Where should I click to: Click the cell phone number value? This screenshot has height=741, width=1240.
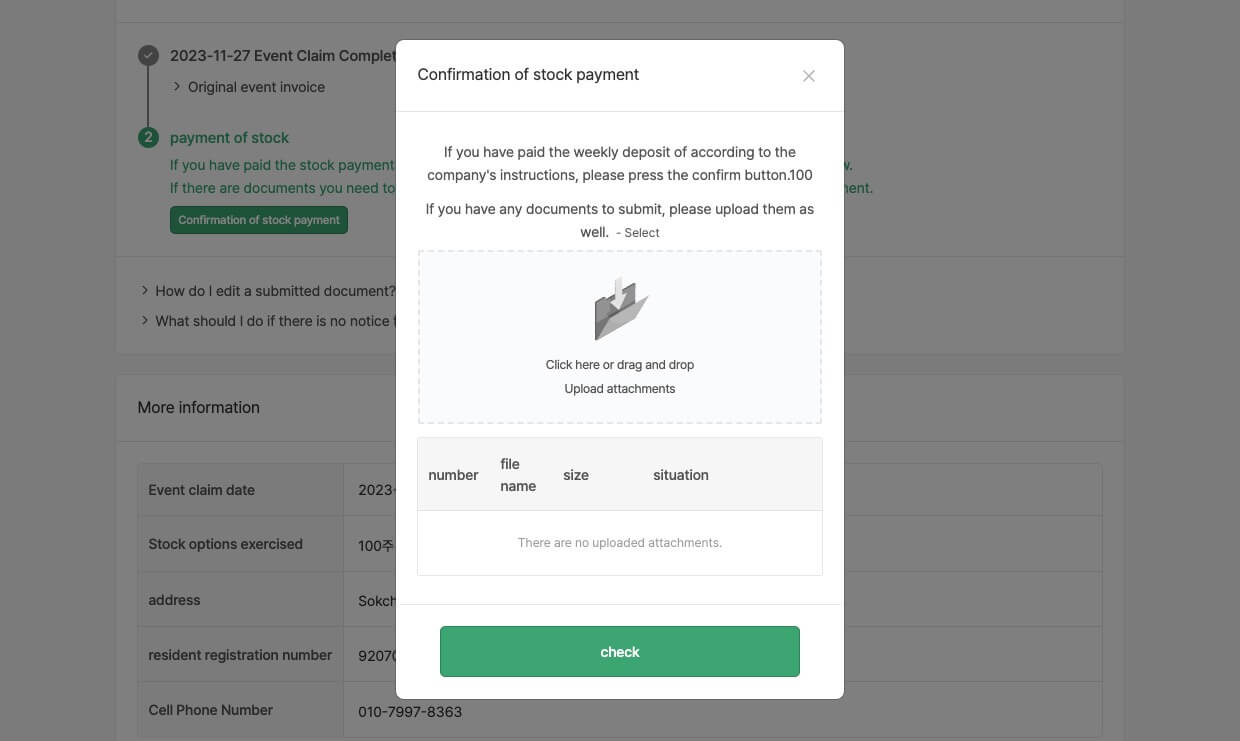coord(410,712)
